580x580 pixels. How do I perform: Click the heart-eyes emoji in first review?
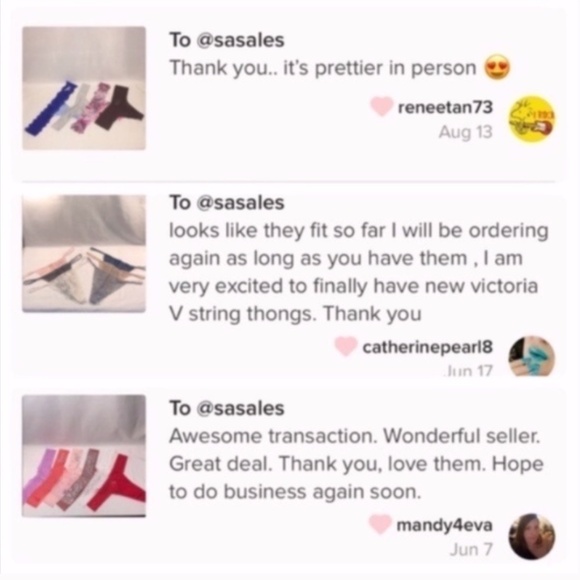498,68
